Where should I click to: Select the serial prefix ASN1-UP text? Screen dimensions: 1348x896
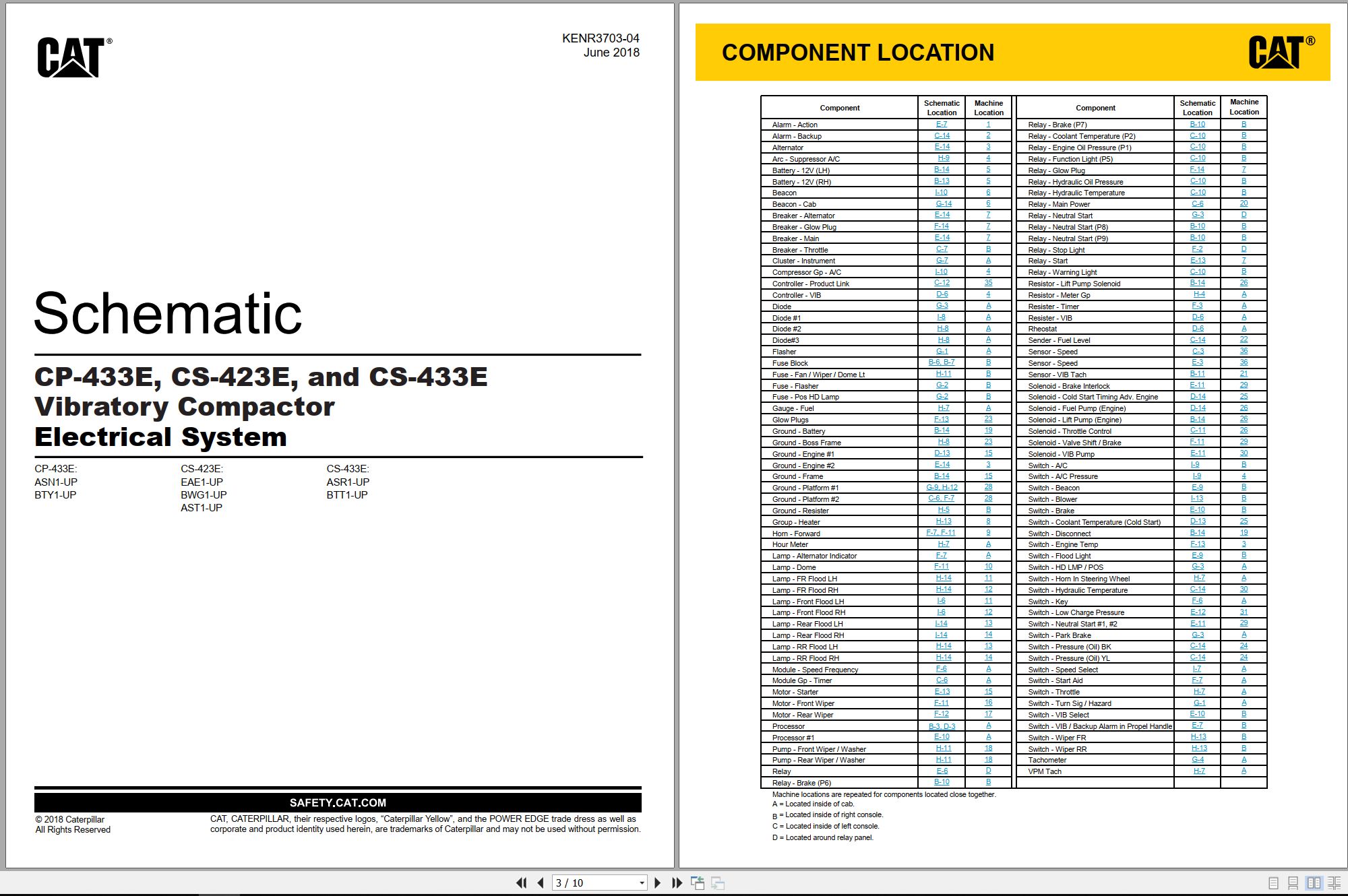(x=56, y=482)
